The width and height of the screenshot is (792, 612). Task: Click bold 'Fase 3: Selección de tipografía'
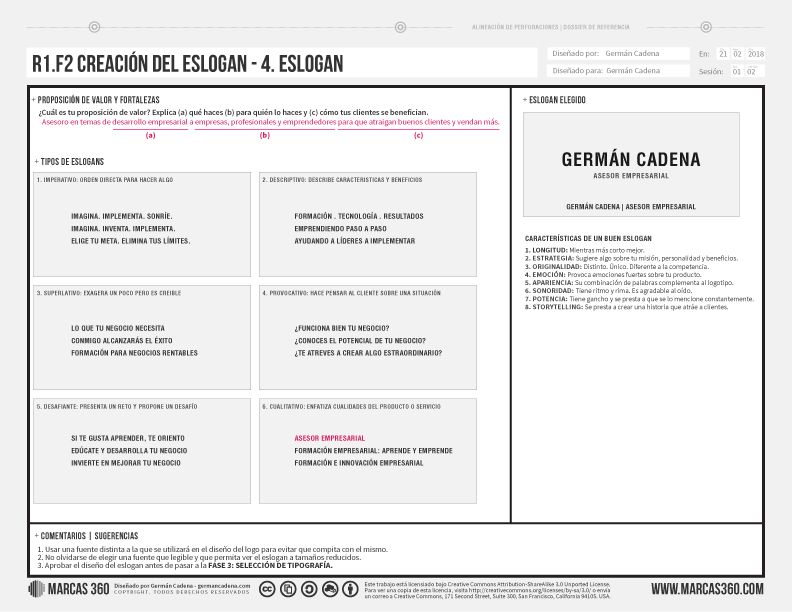[x=270, y=566]
